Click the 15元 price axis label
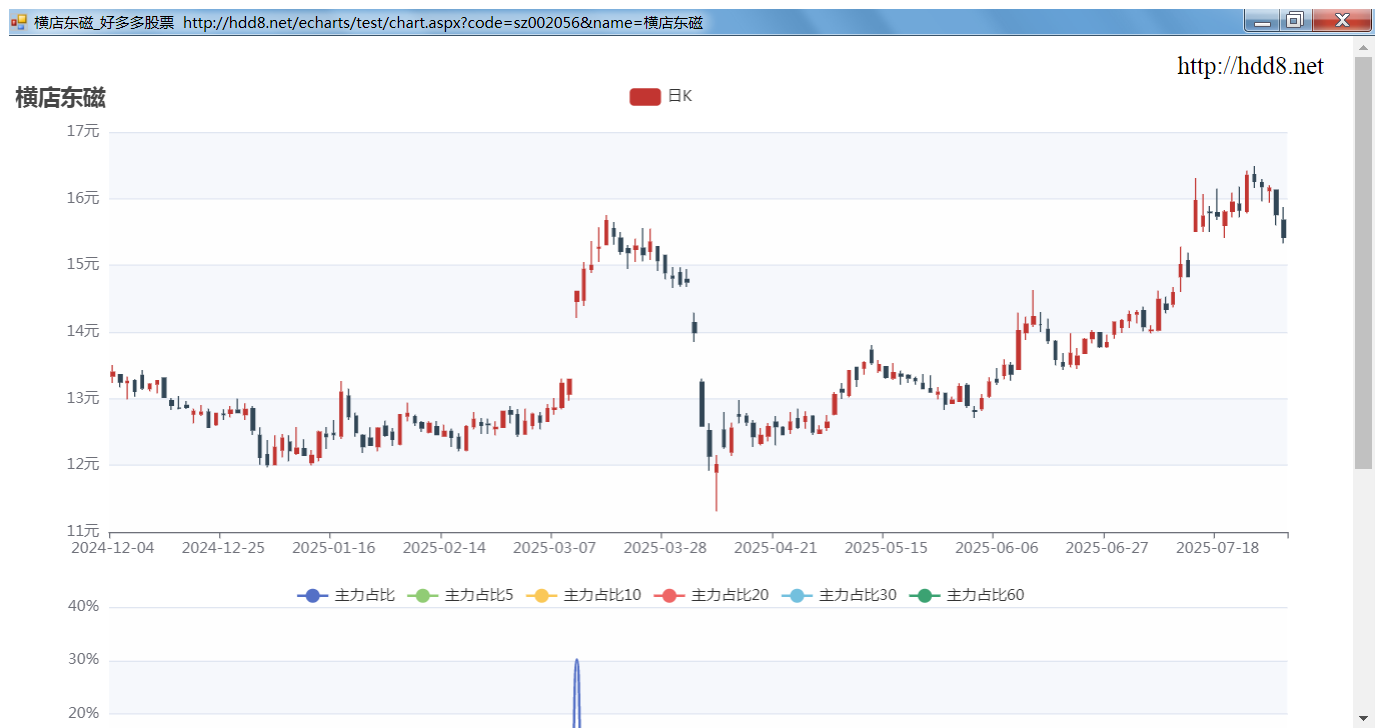The height and width of the screenshot is (728, 1379). coord(83,264)
